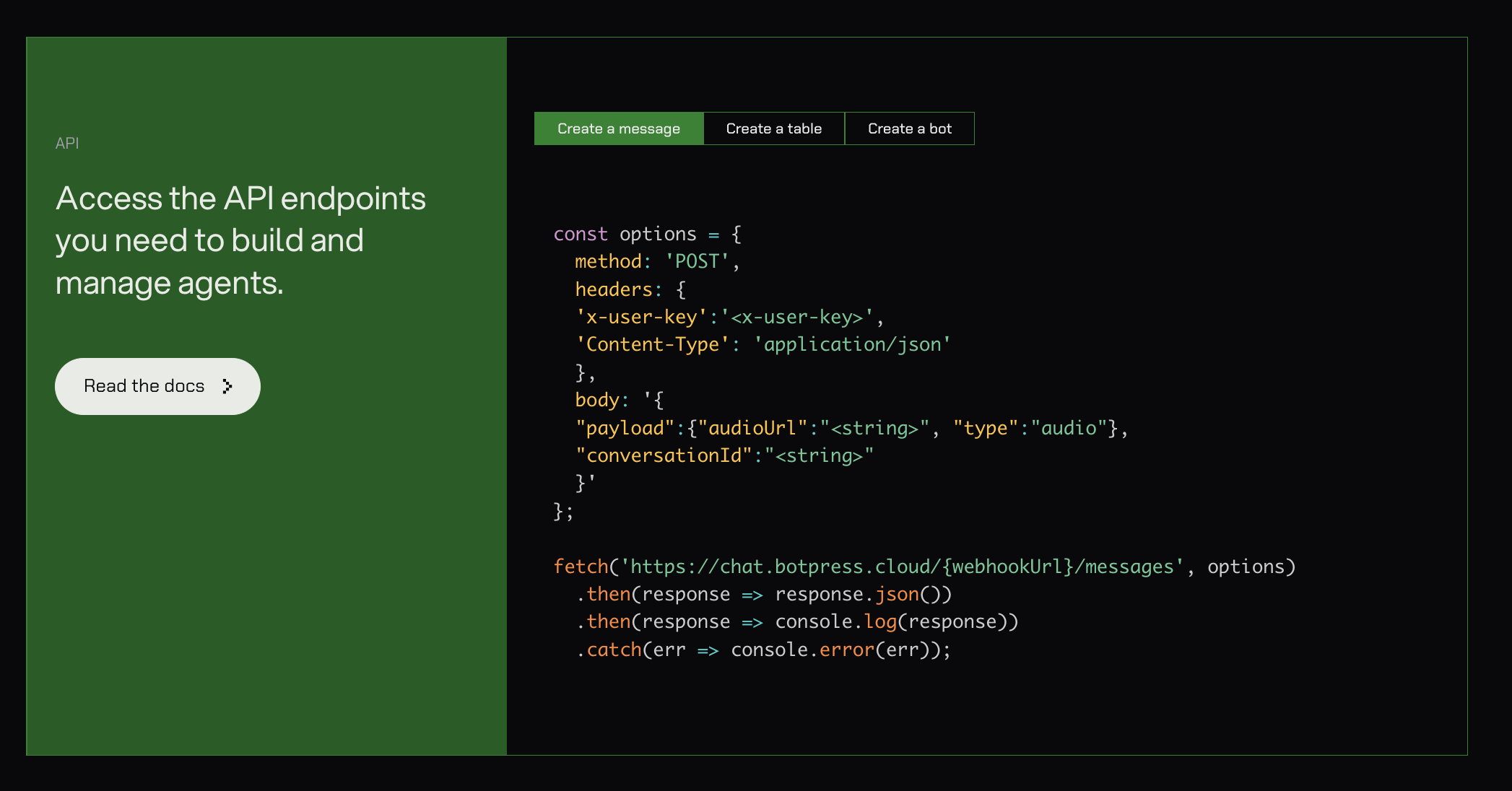The width and height of the screenshot is (1512, 791).
Task: Switch to the Create a table tab
Action: (773, 128)
